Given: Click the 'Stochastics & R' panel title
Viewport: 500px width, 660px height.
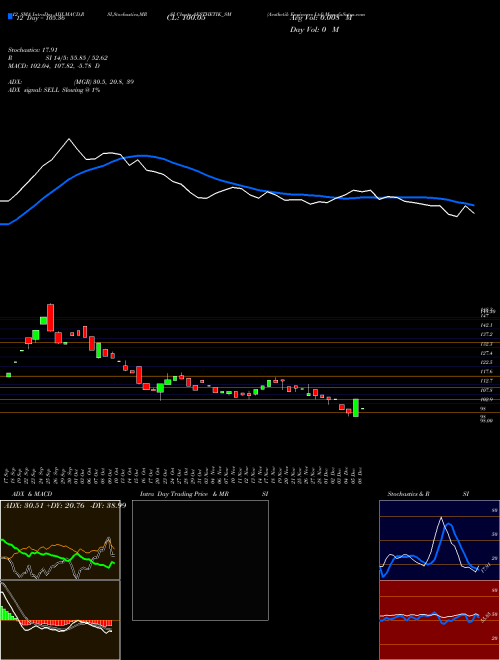Looking at the screenshot, I should 410,494.
